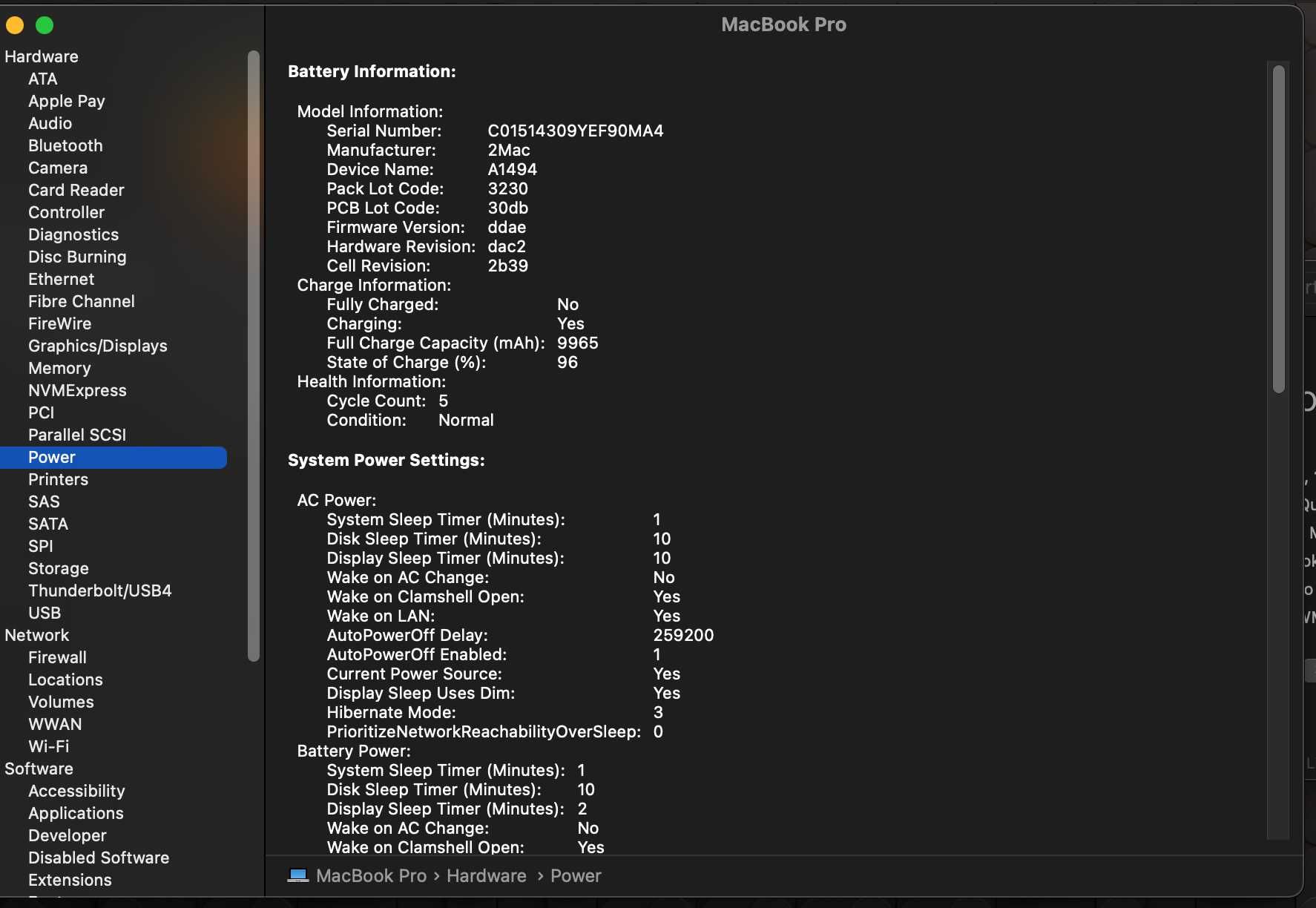1316x908 pixels.
Task: Click the AutoPowerOff Delay value 259200
Action: [683, 635]
